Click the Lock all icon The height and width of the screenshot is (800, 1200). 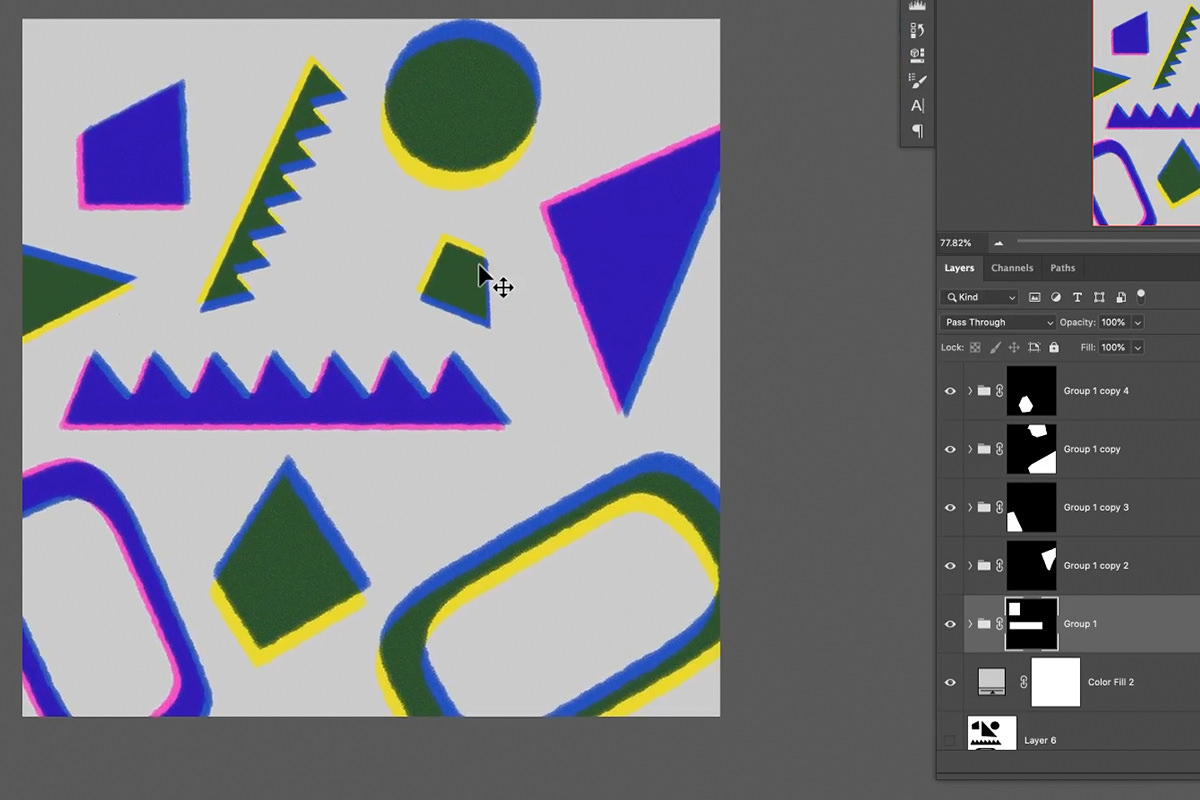tap(1054, 347)
